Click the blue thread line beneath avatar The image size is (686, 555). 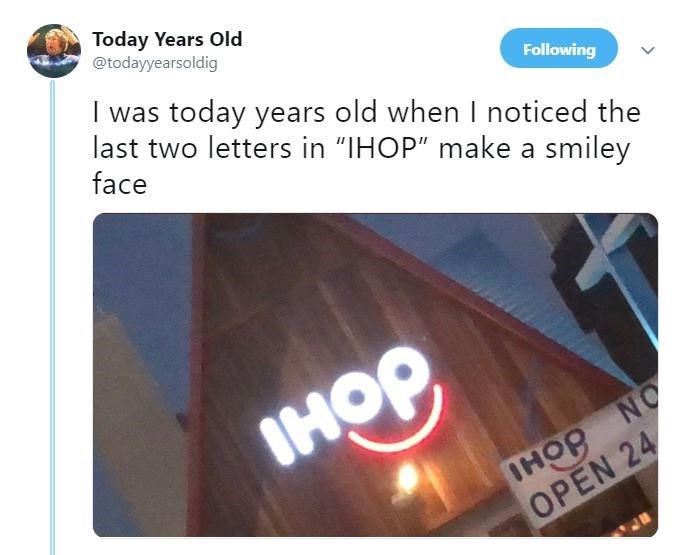(x=52, y=317)
